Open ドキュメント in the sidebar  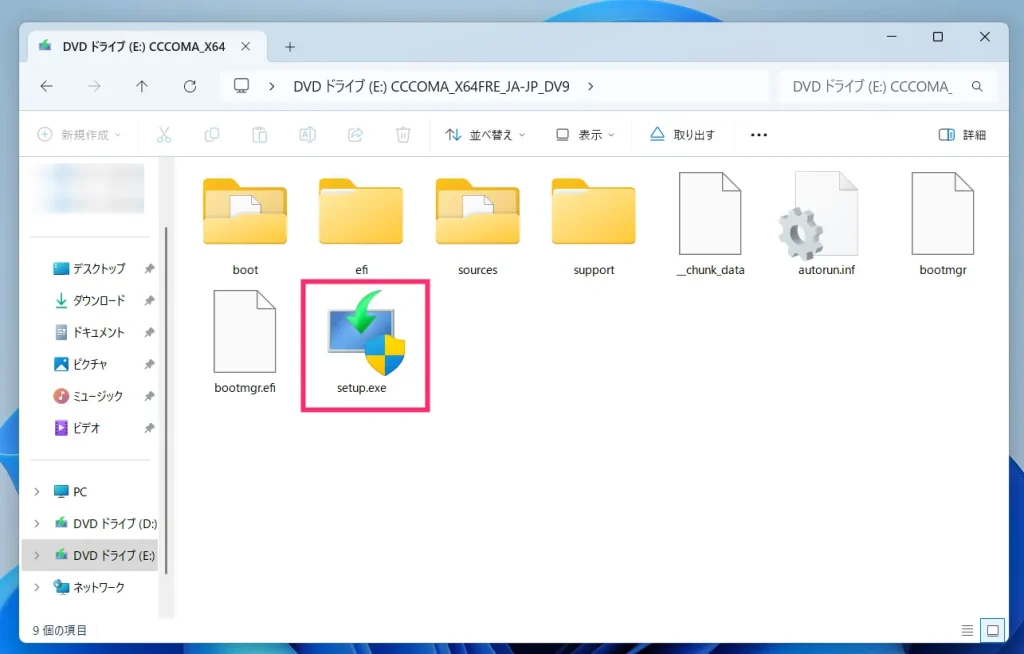99,333
